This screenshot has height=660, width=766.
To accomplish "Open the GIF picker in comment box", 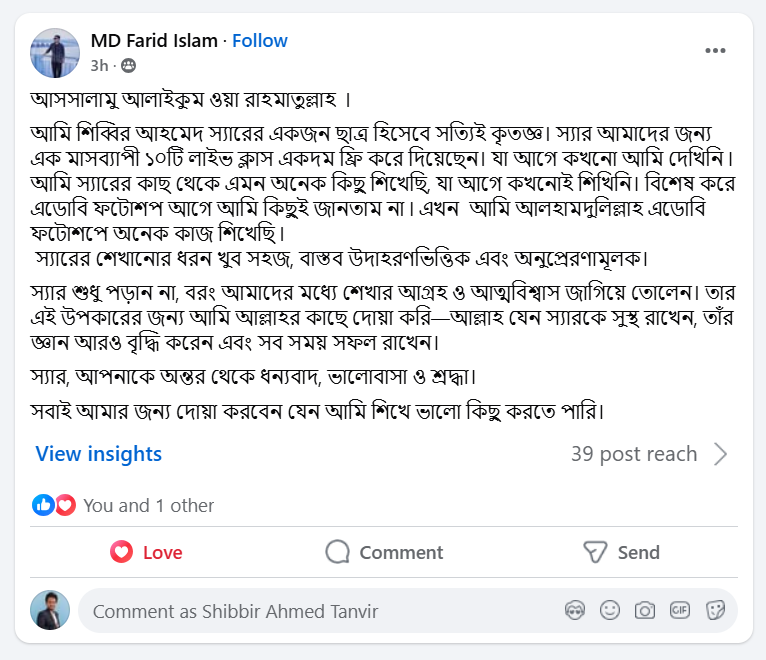I will point(680,610).
